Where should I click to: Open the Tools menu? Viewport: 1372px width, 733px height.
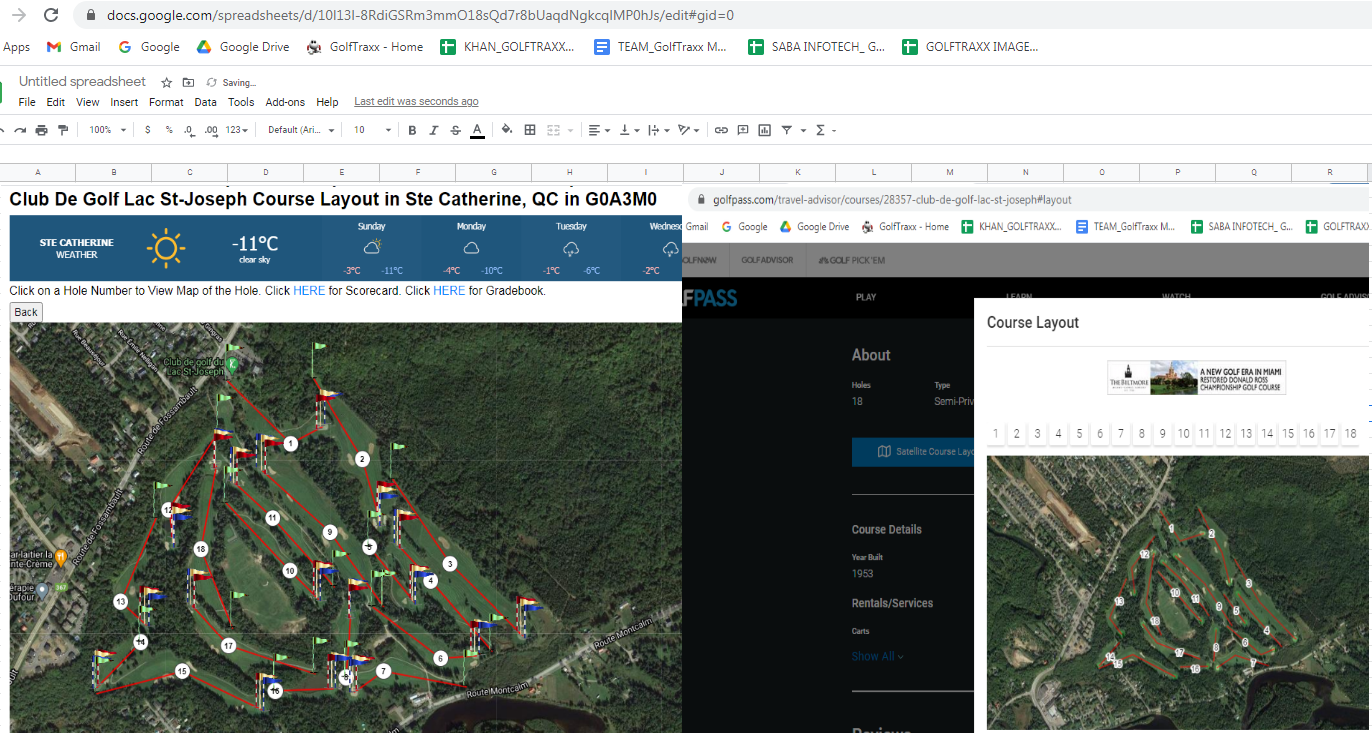(241, 102)
